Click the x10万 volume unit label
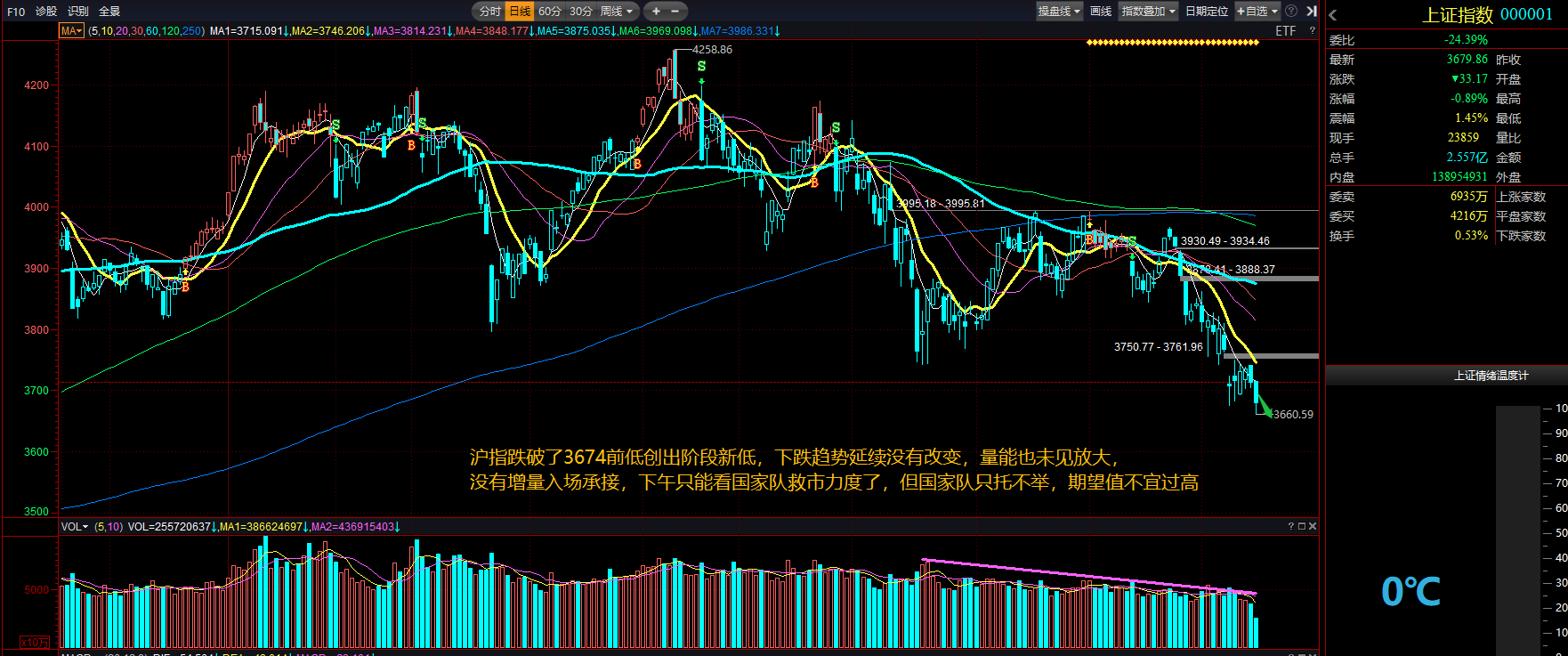The image size is (1568, 656). pos(35,642)
